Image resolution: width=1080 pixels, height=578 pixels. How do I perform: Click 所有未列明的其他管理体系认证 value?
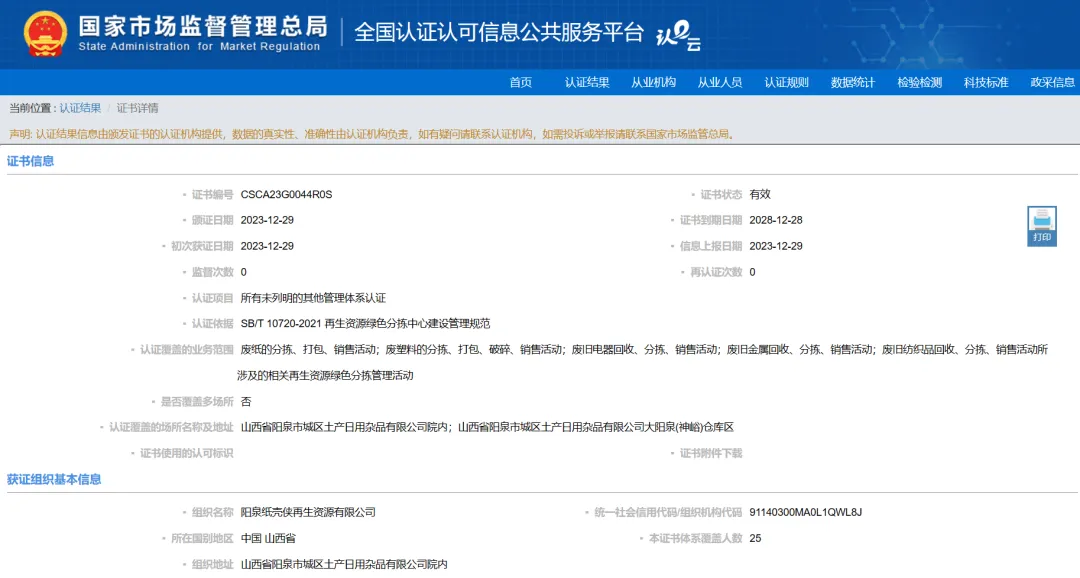point(313,298)
